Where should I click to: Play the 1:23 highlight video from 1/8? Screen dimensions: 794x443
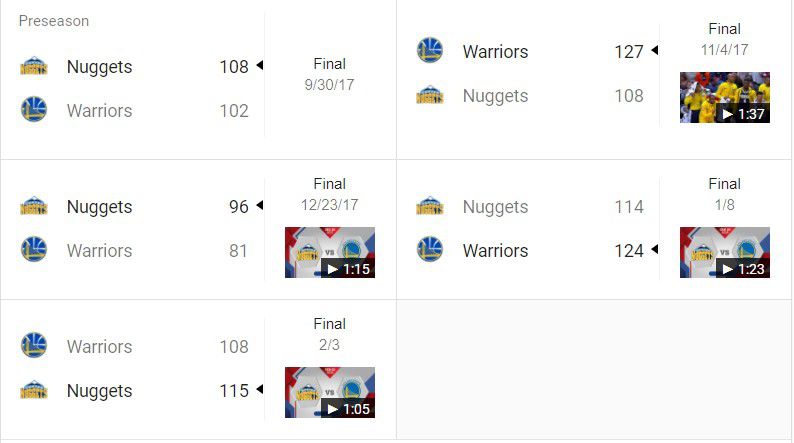coord(725,252)
